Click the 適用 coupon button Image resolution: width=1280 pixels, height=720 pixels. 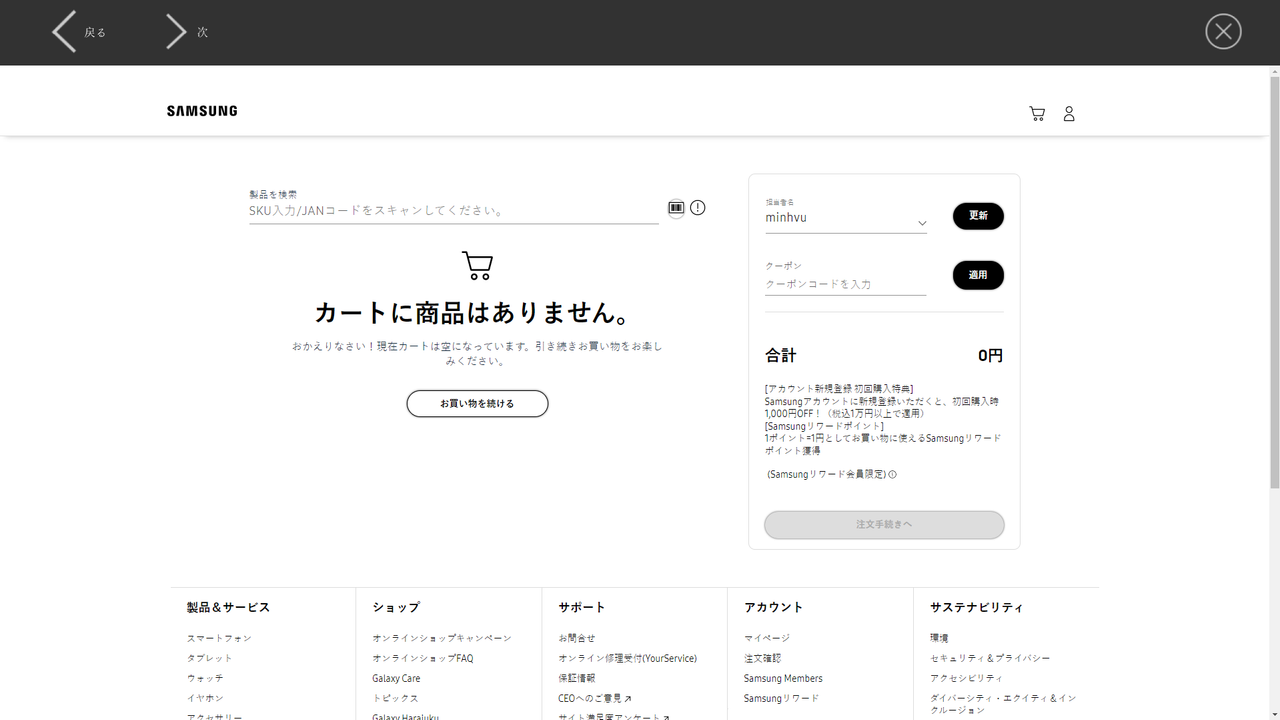(978, 275)
